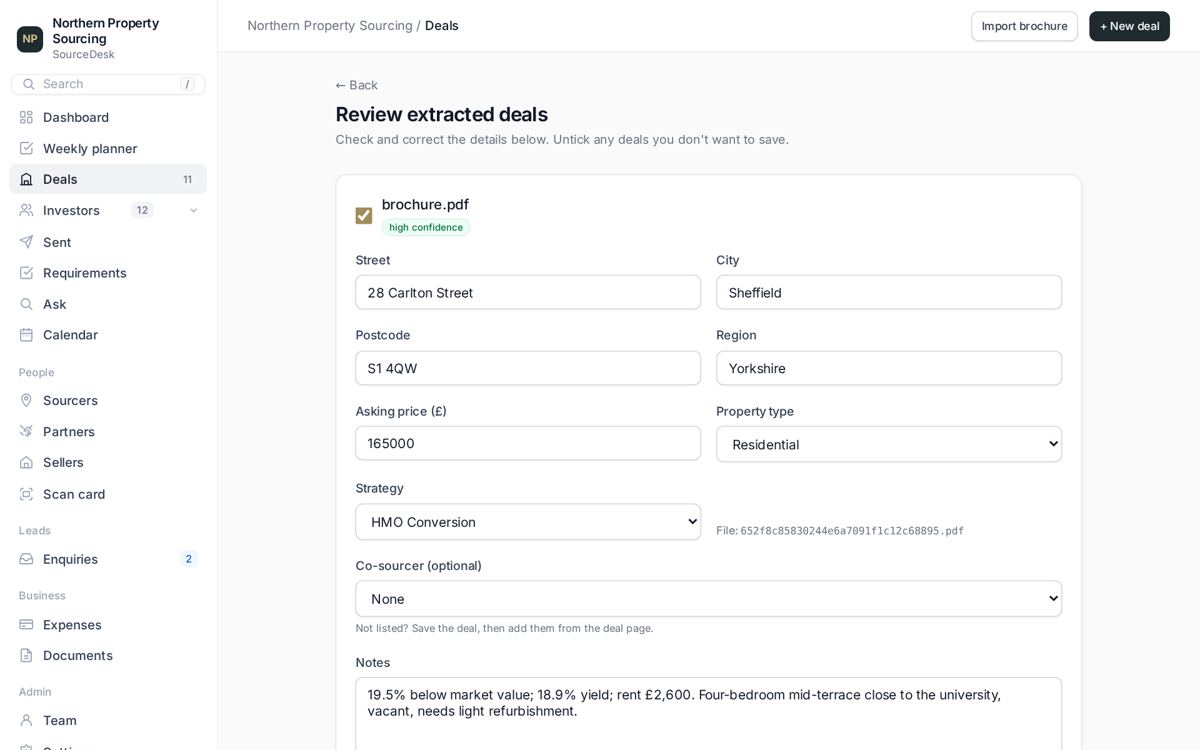The image size is (1200, 750).
Task: Click into the Notes text area
Action: (709, 714)
